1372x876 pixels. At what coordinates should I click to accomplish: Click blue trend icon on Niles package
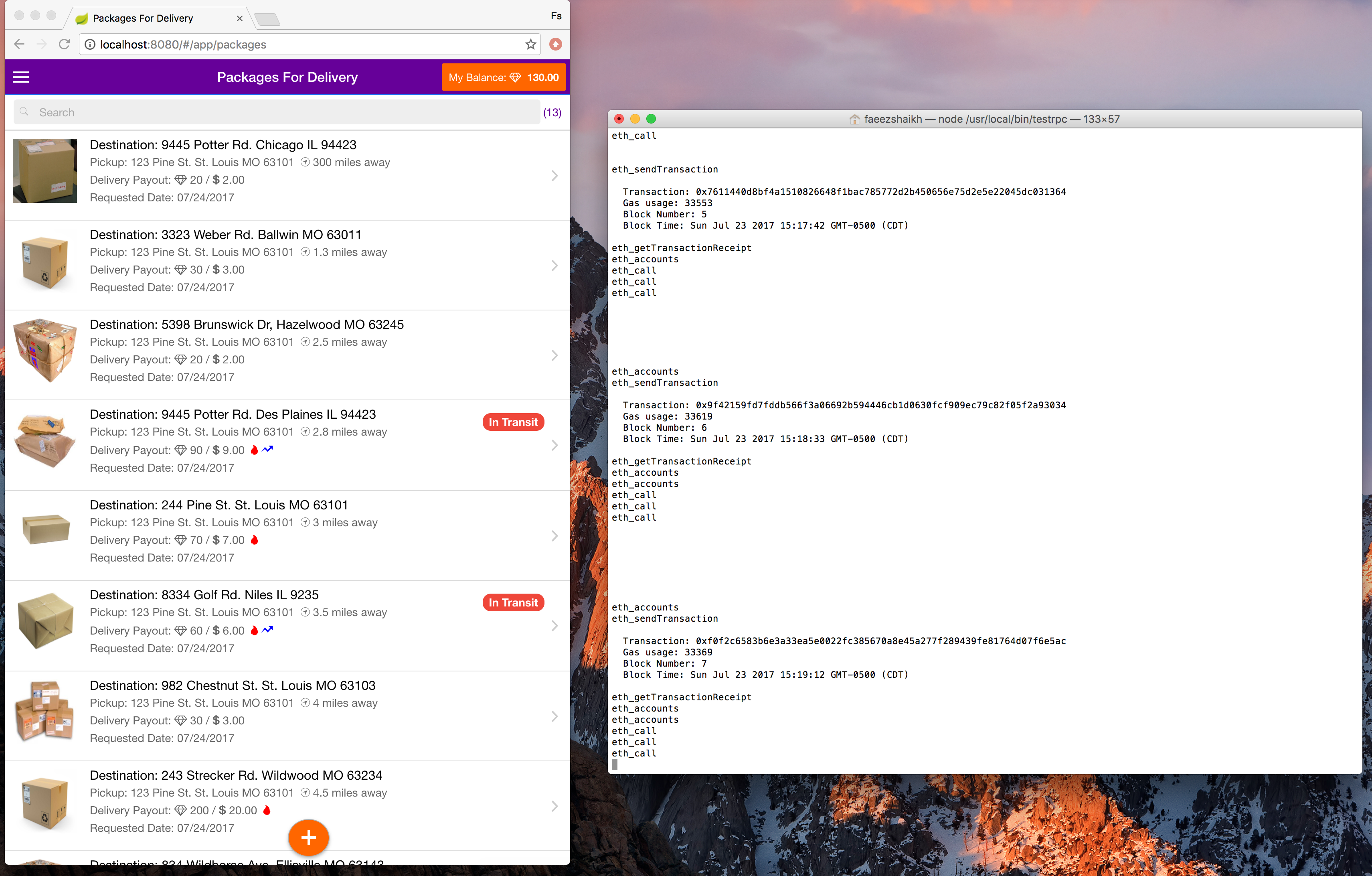[268, 630]
